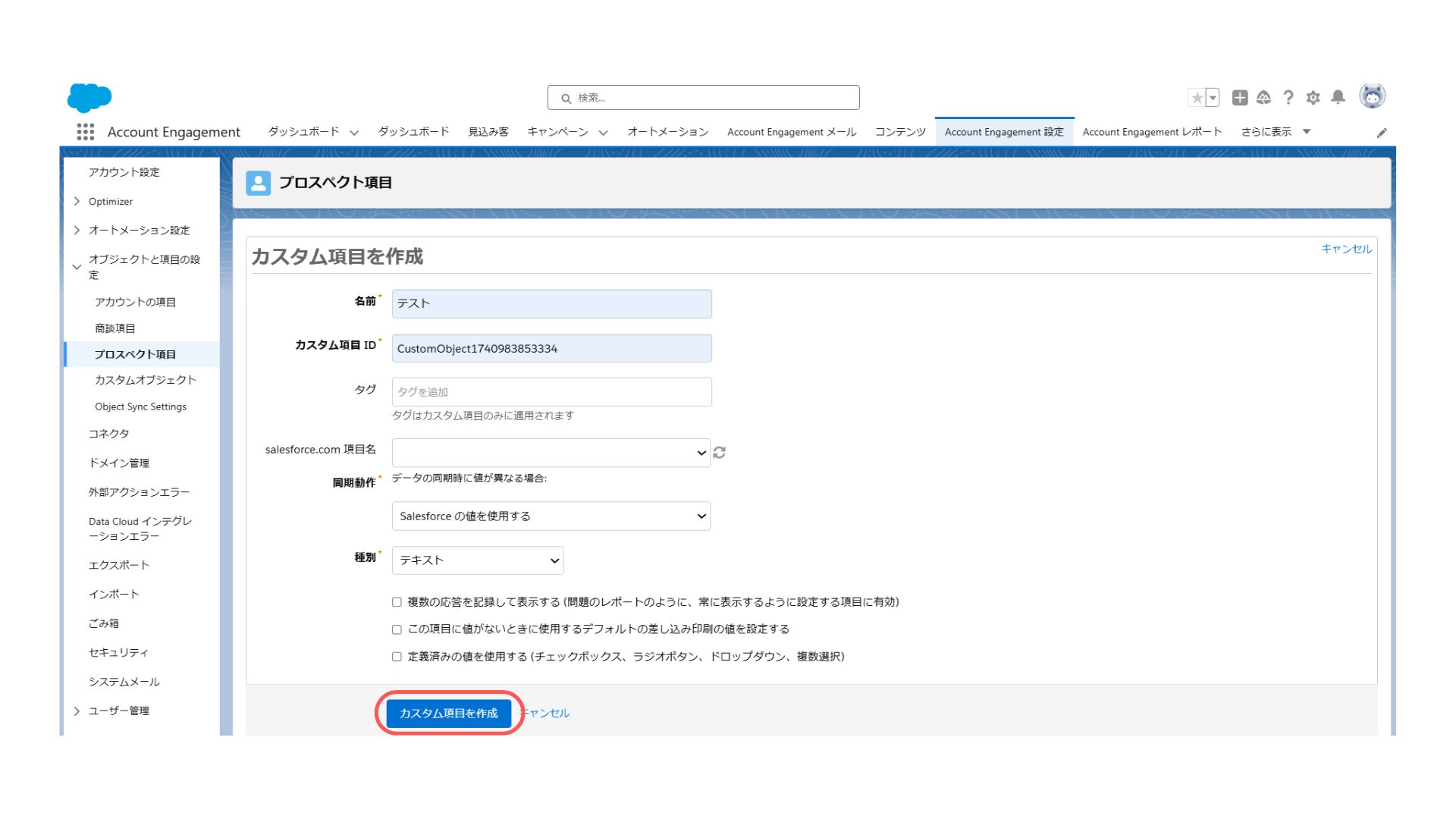Image resolution: width=1456 pixels, height=819 pixels.
Task: Check デフォルトの差し込み印刷の値を設定する option
Action: (x=396, y=629)
